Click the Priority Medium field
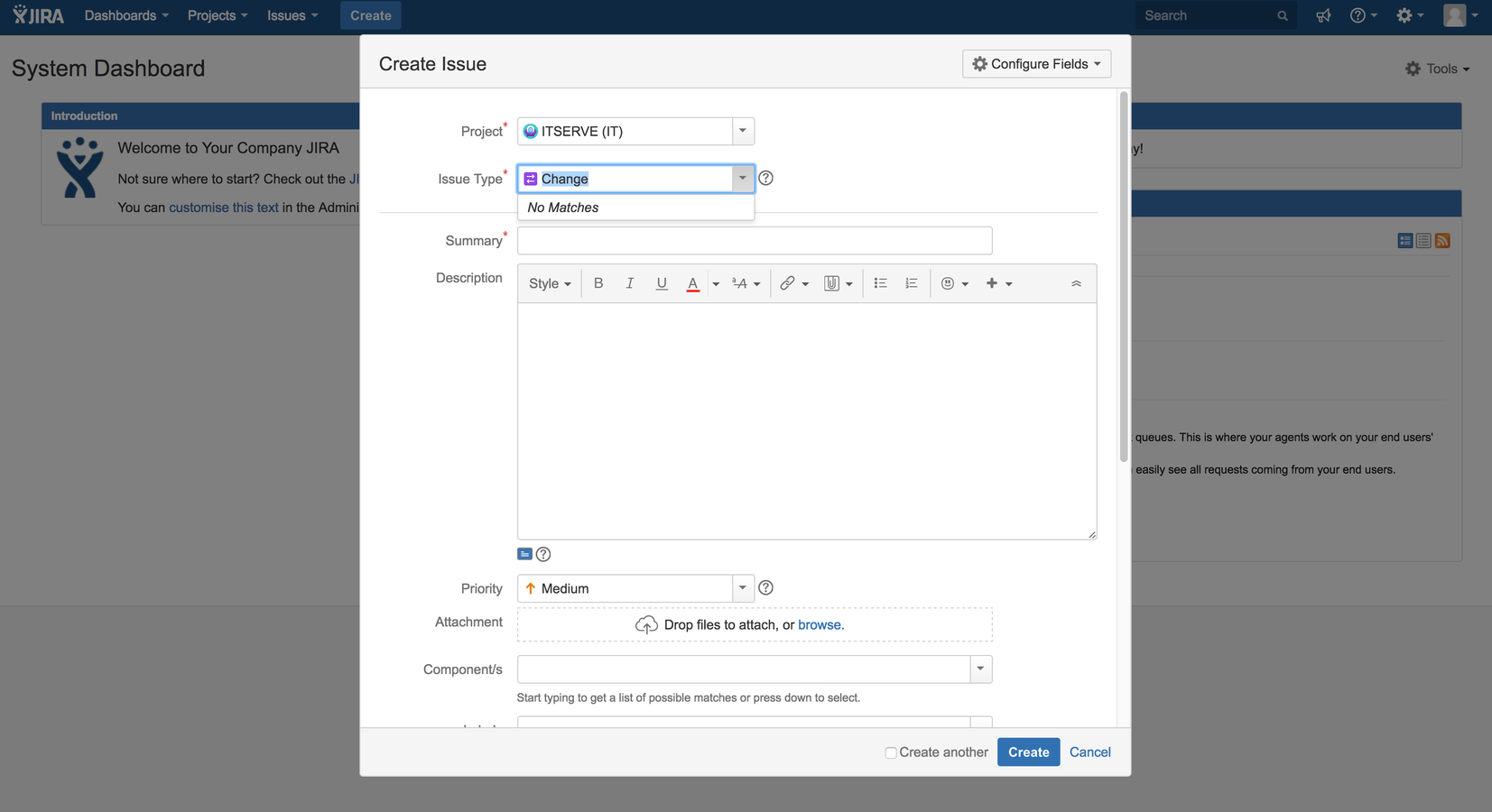The height and width of the screenshot is (812, 1492). coord(625,588)
